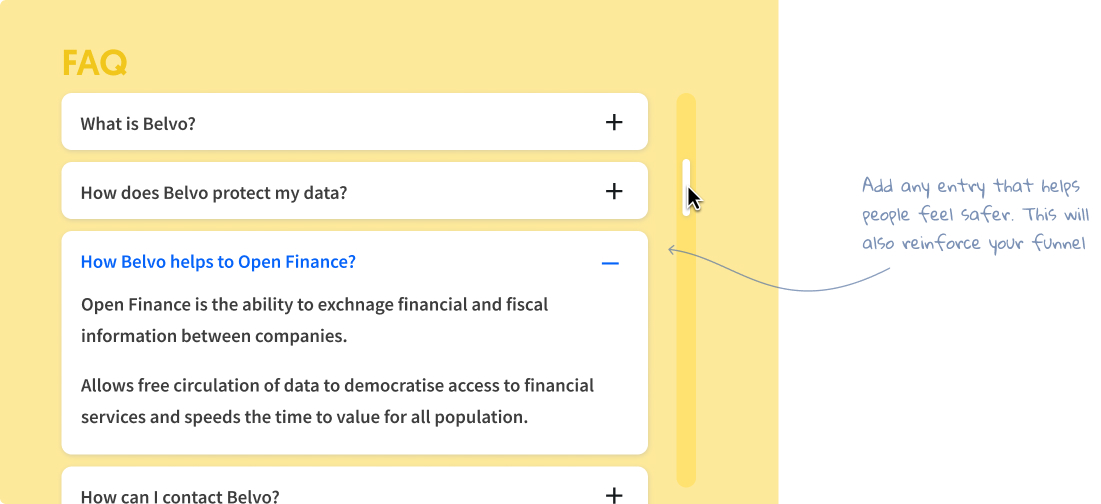Open plus icon beside 'How can I contact Belvo?'
Screen dimensions: 1101x504
(614, 495)
